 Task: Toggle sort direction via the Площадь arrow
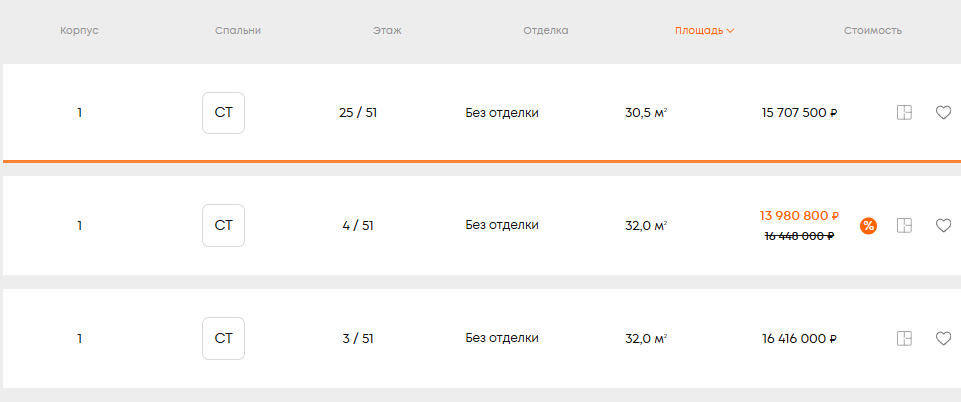[731, 31]
